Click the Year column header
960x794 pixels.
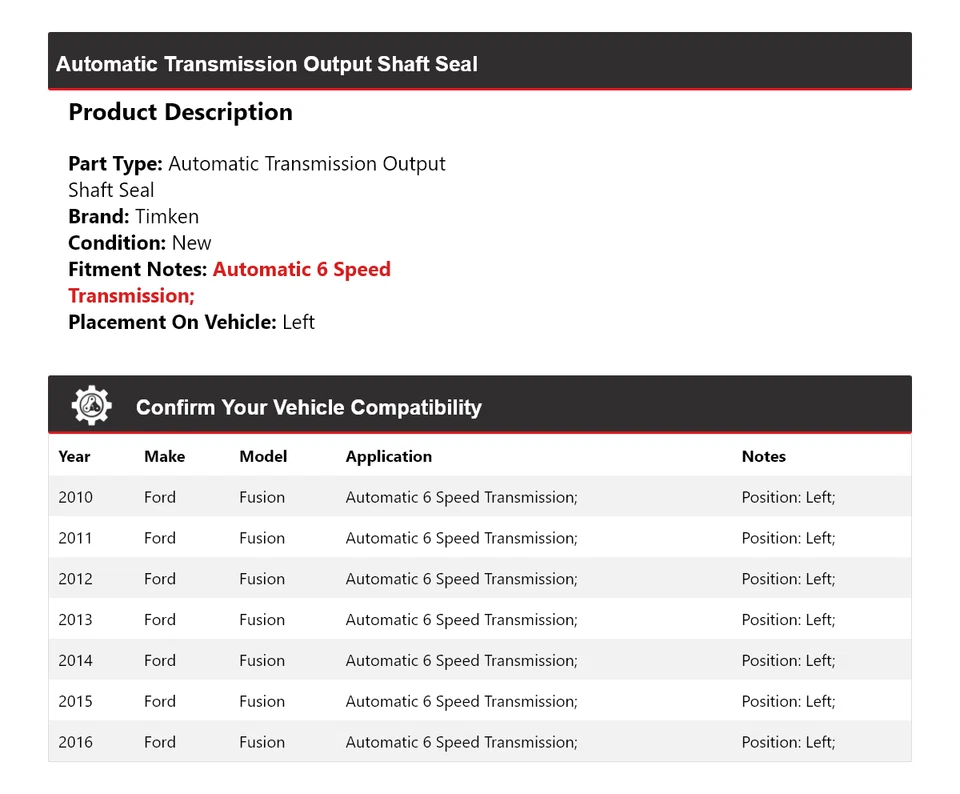point(74,456)
